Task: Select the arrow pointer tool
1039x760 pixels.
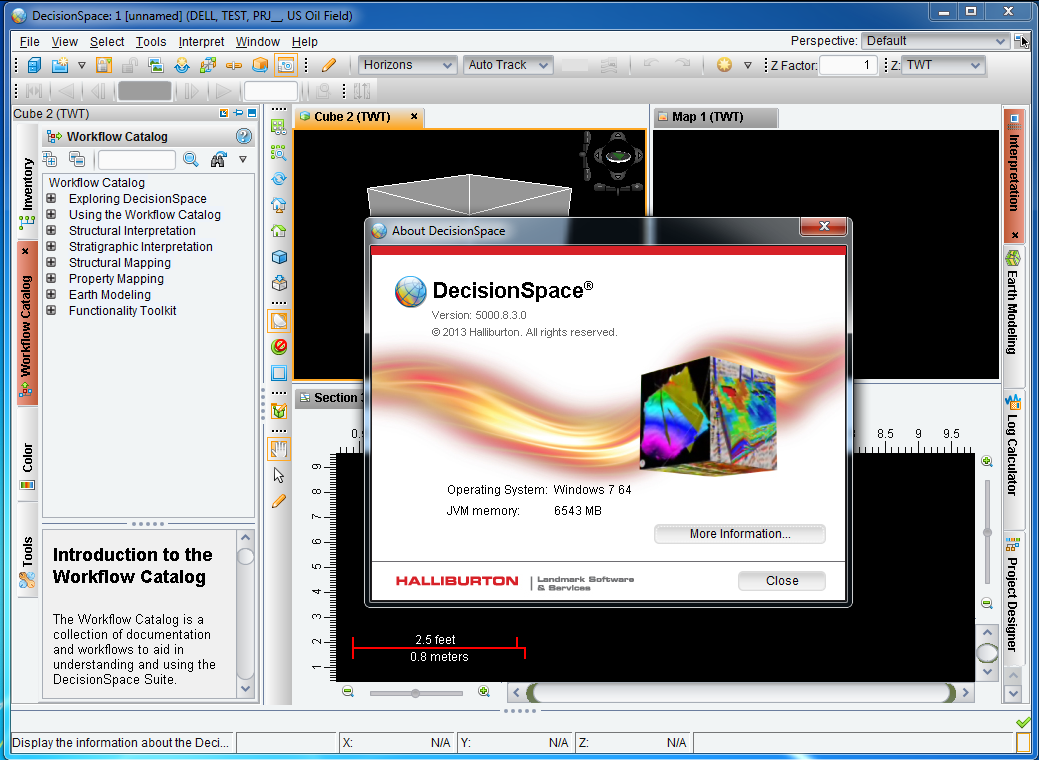Action: tap(279, 475)
